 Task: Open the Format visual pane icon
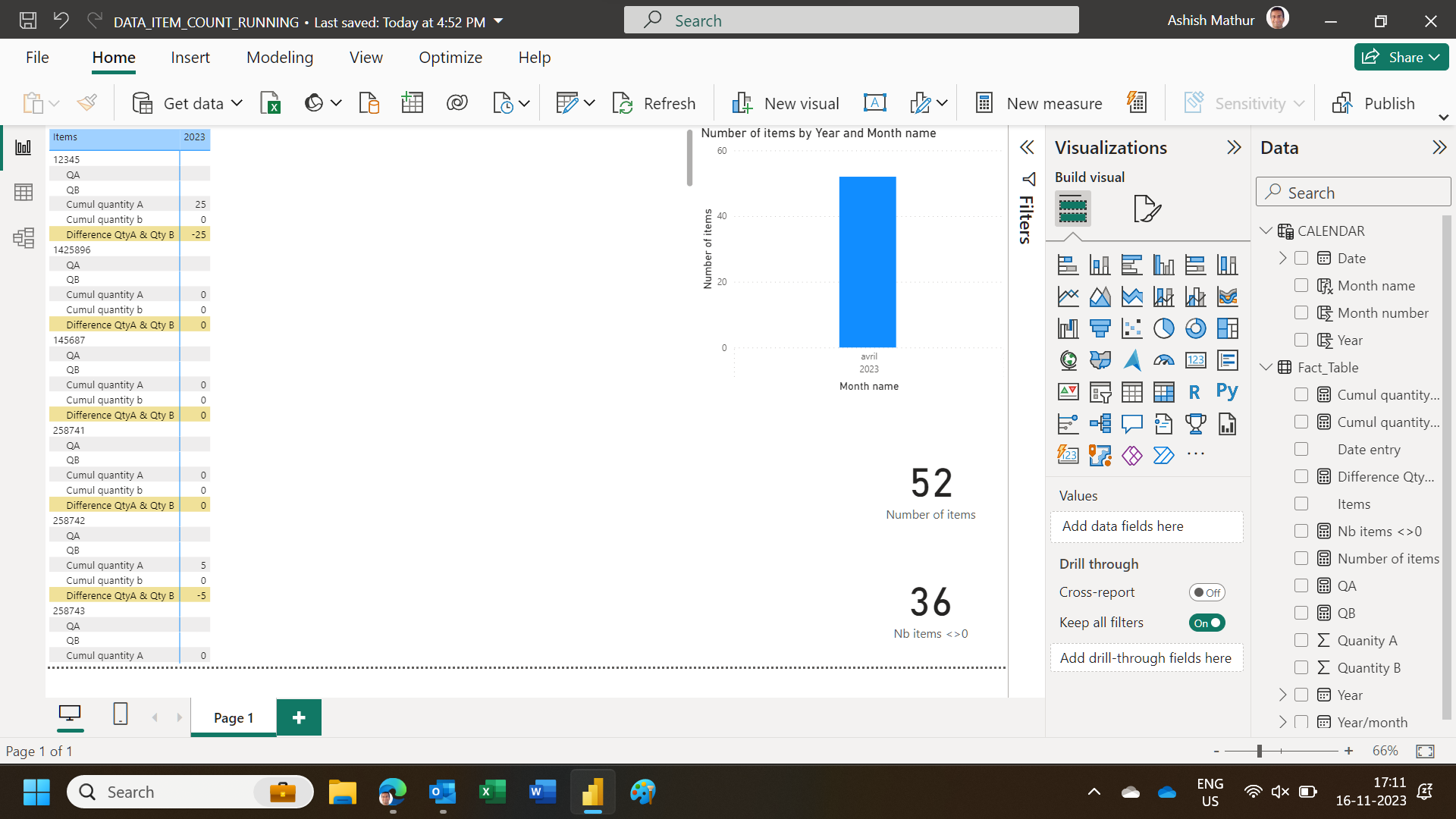click(1147, 209)
